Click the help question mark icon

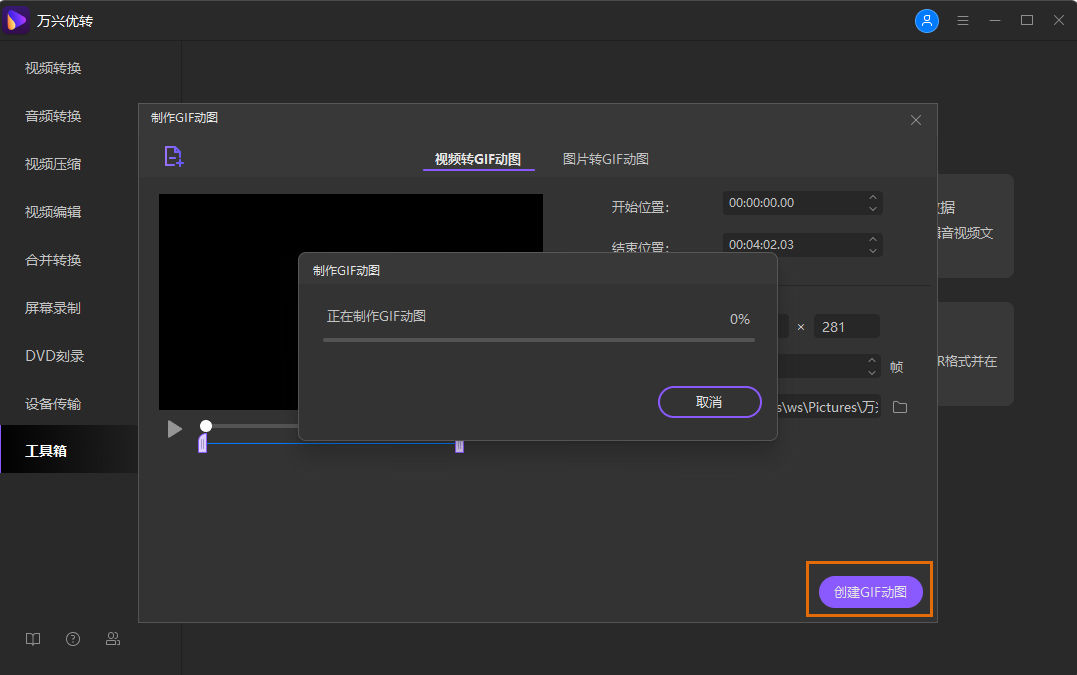pos(73,639)
